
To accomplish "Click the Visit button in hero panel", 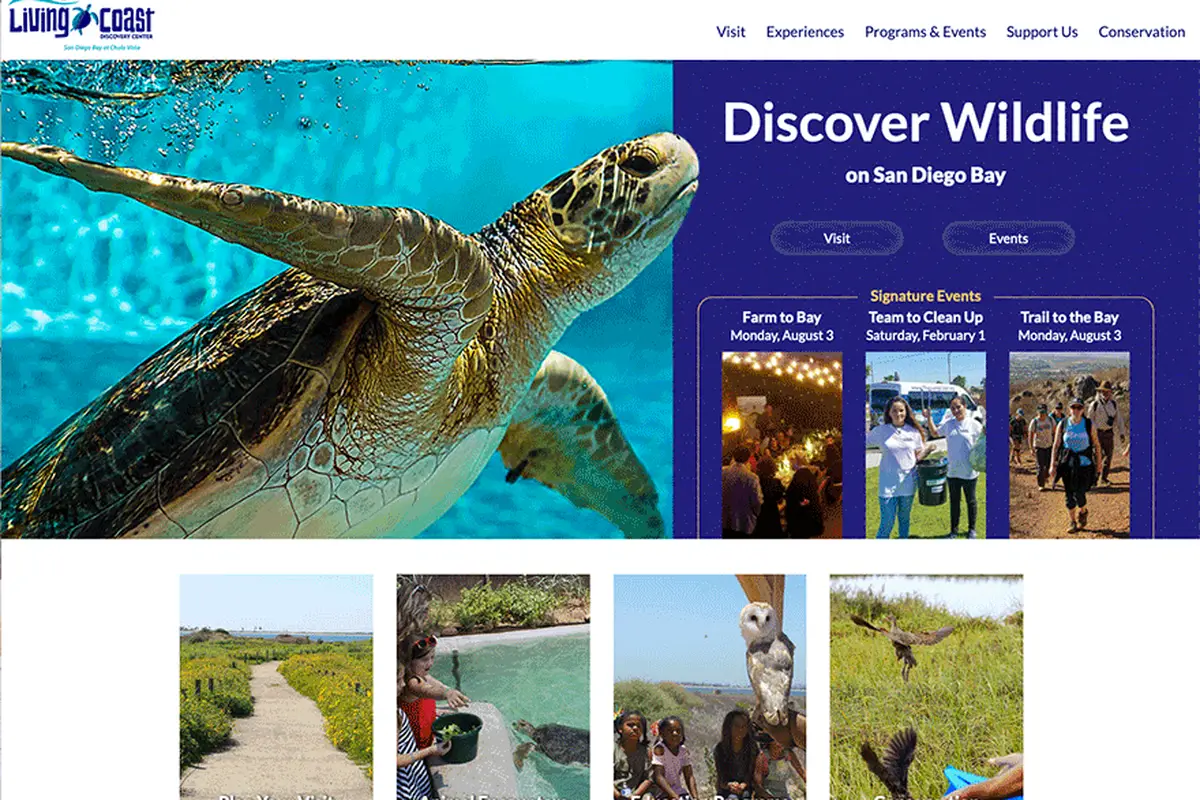I will point(837,238).
